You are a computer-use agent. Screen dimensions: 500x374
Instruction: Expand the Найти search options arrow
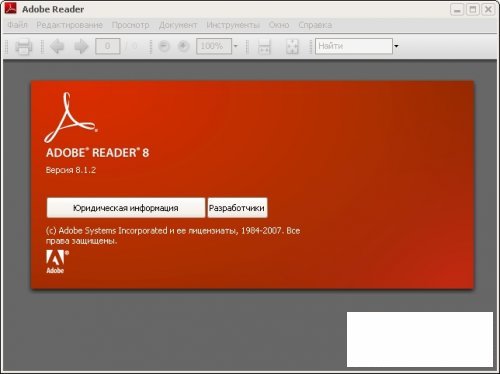(x=396, y=46)
